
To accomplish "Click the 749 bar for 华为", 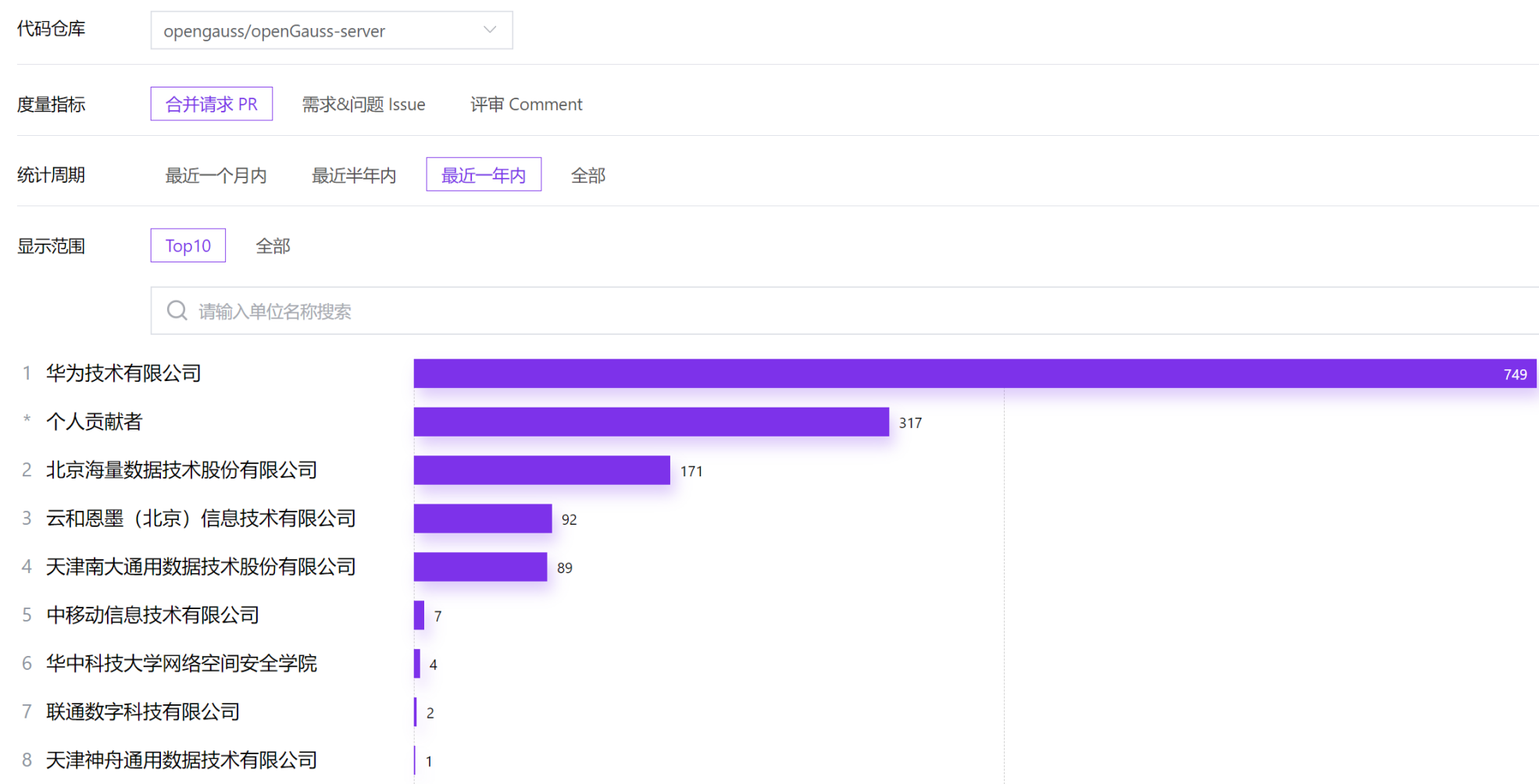I will point(975,373).
